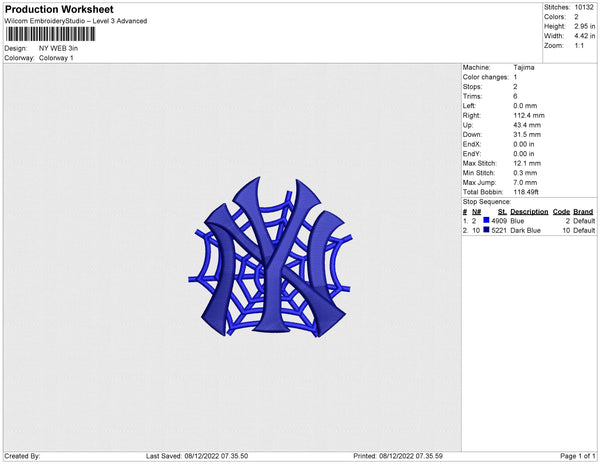Click the 'Default' brand in Dark Blue row

click(584, 231)
